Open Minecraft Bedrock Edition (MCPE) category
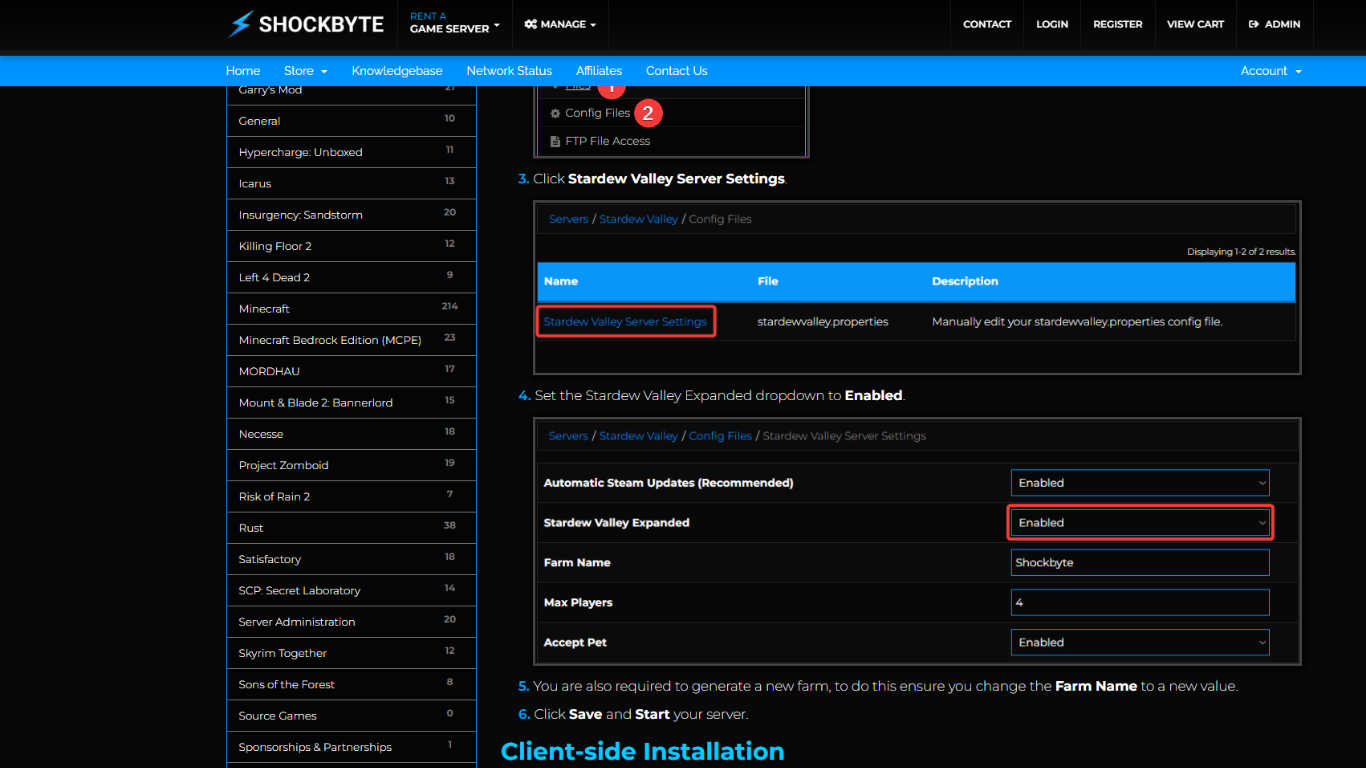This screenshot has height=768, width=1366. 351,340
